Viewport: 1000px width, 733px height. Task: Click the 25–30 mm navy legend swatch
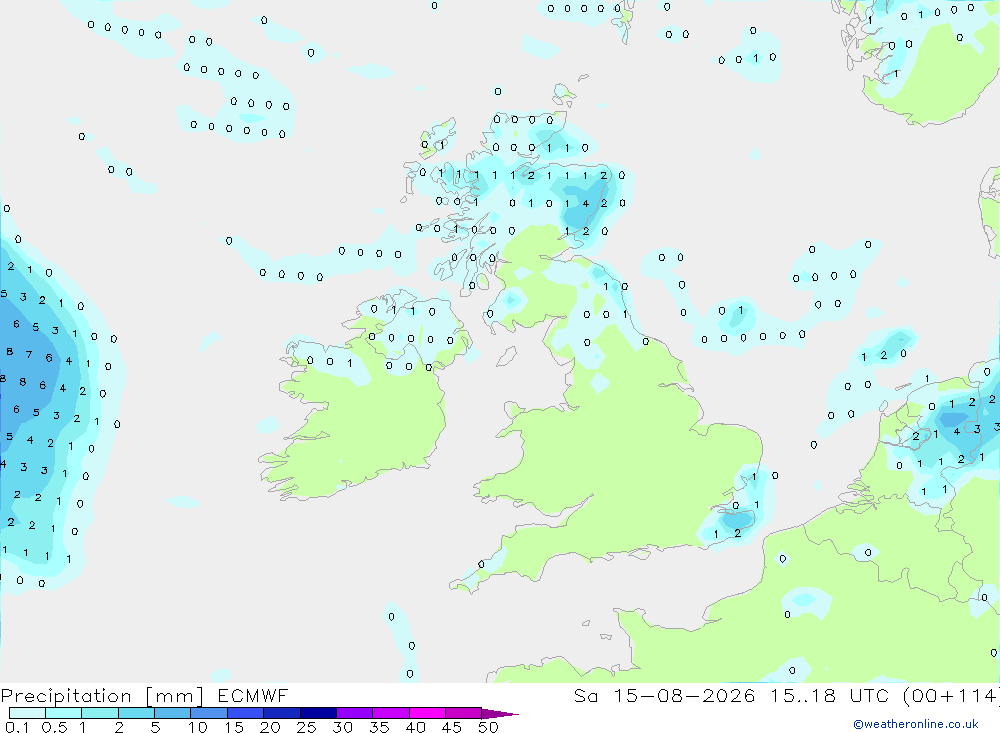pyautogui.click(x=318, y=713)
